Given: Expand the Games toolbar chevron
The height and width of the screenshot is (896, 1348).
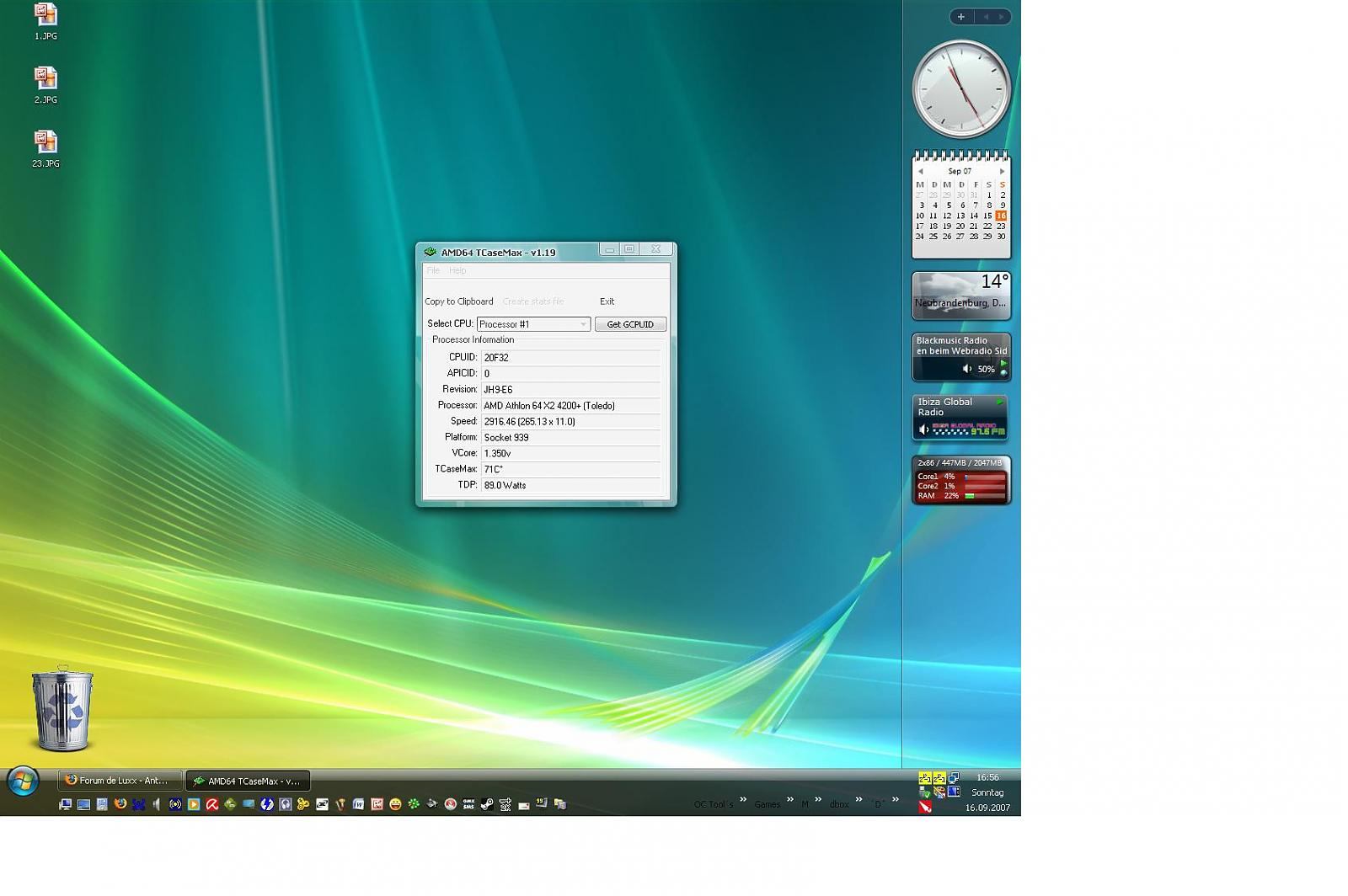Looking at the screenshot, I should point(790,799).
